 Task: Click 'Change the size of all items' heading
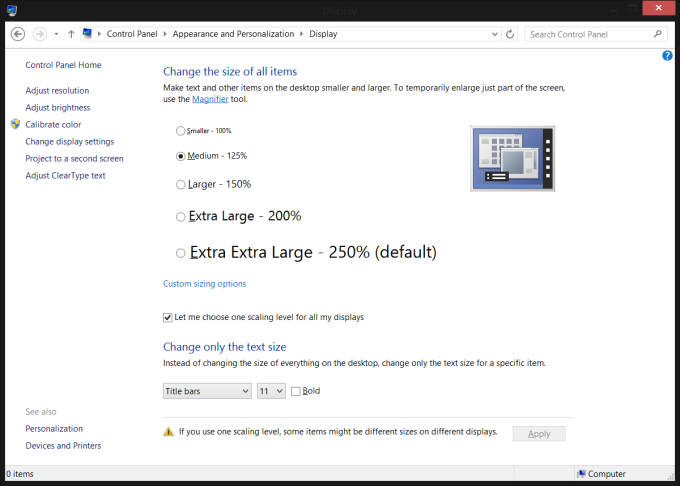point(230,72)
